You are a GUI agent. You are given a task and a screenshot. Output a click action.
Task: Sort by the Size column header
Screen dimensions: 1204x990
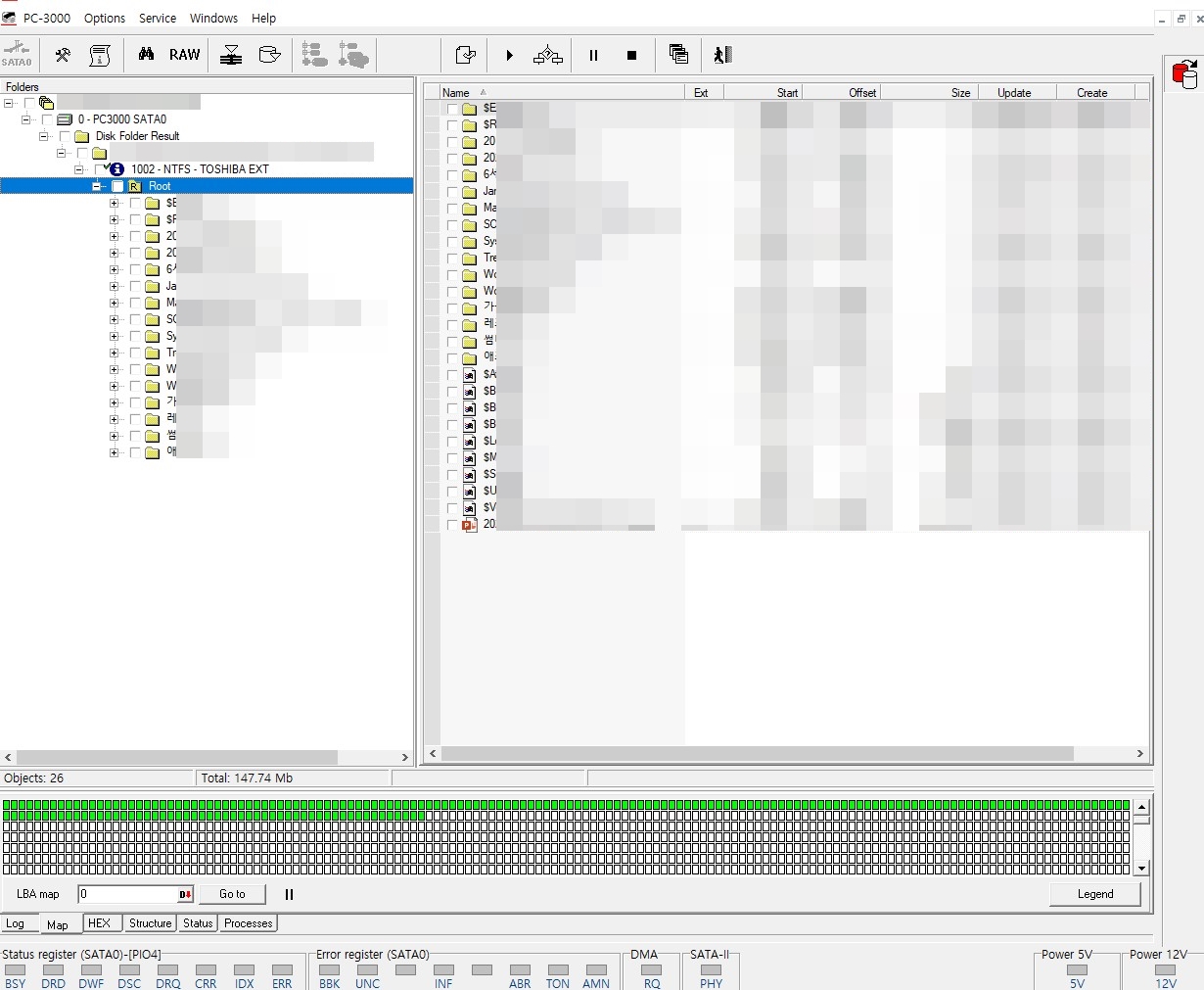(x=930, y=92)
